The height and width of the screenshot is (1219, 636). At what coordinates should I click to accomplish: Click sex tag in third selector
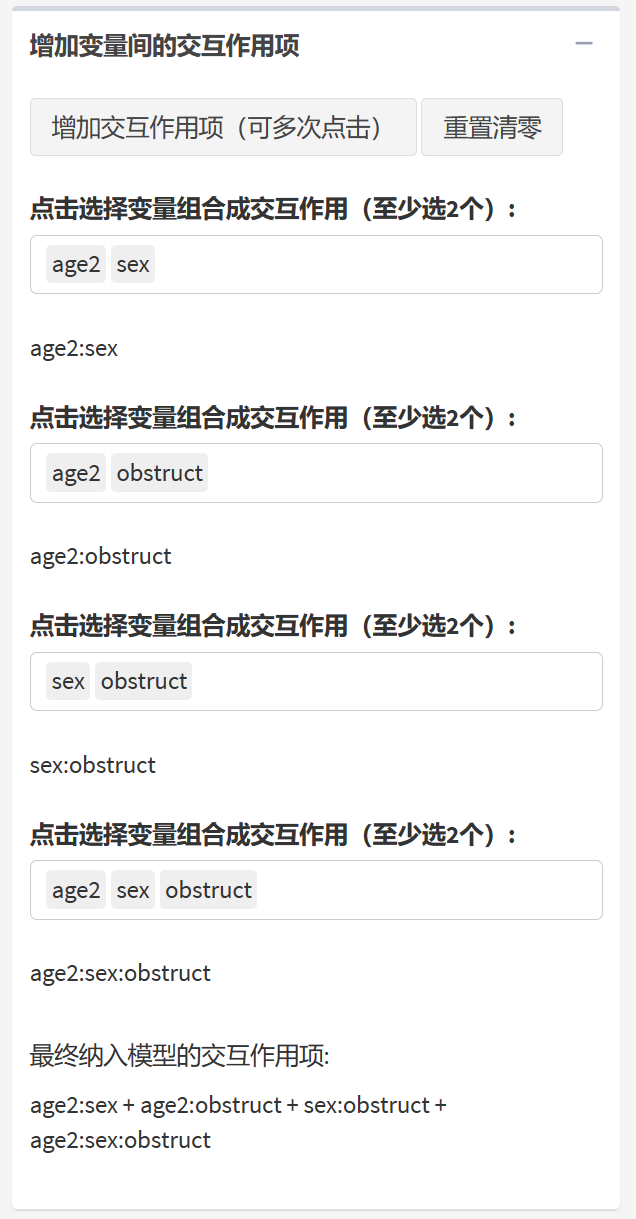click(x=68, y=681)
